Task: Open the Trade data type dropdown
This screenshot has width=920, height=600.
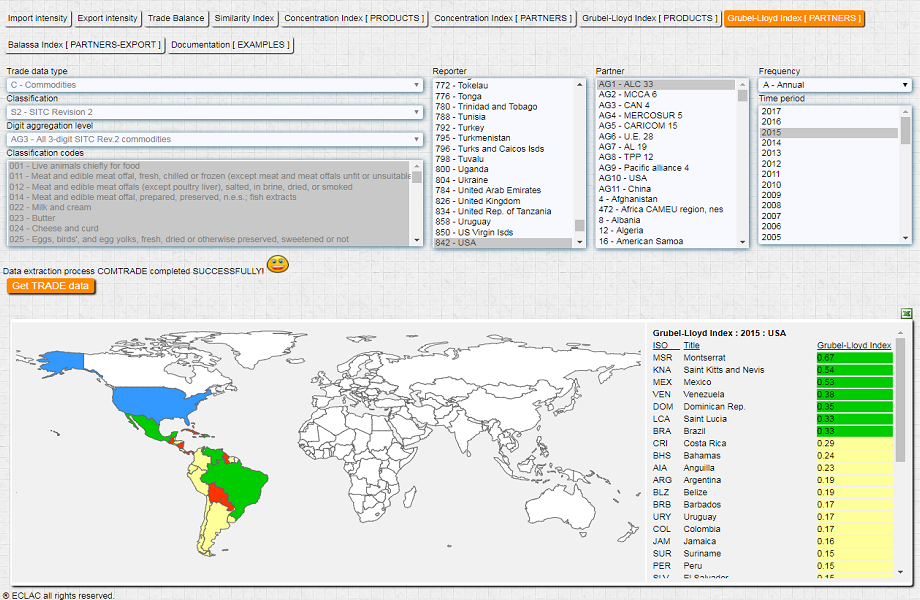Action: click(x=215, y=85)
